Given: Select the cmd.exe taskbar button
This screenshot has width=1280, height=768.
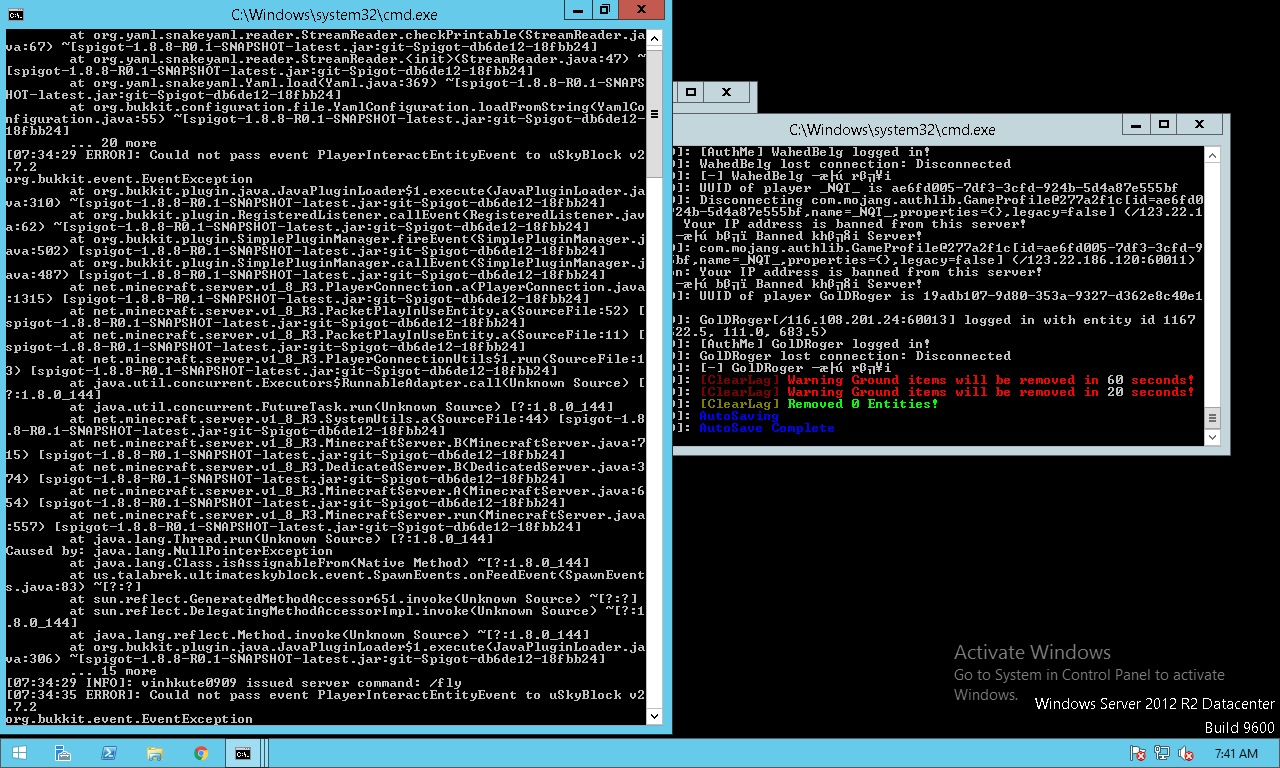Looking at the screenshot, I should (243, 753).
